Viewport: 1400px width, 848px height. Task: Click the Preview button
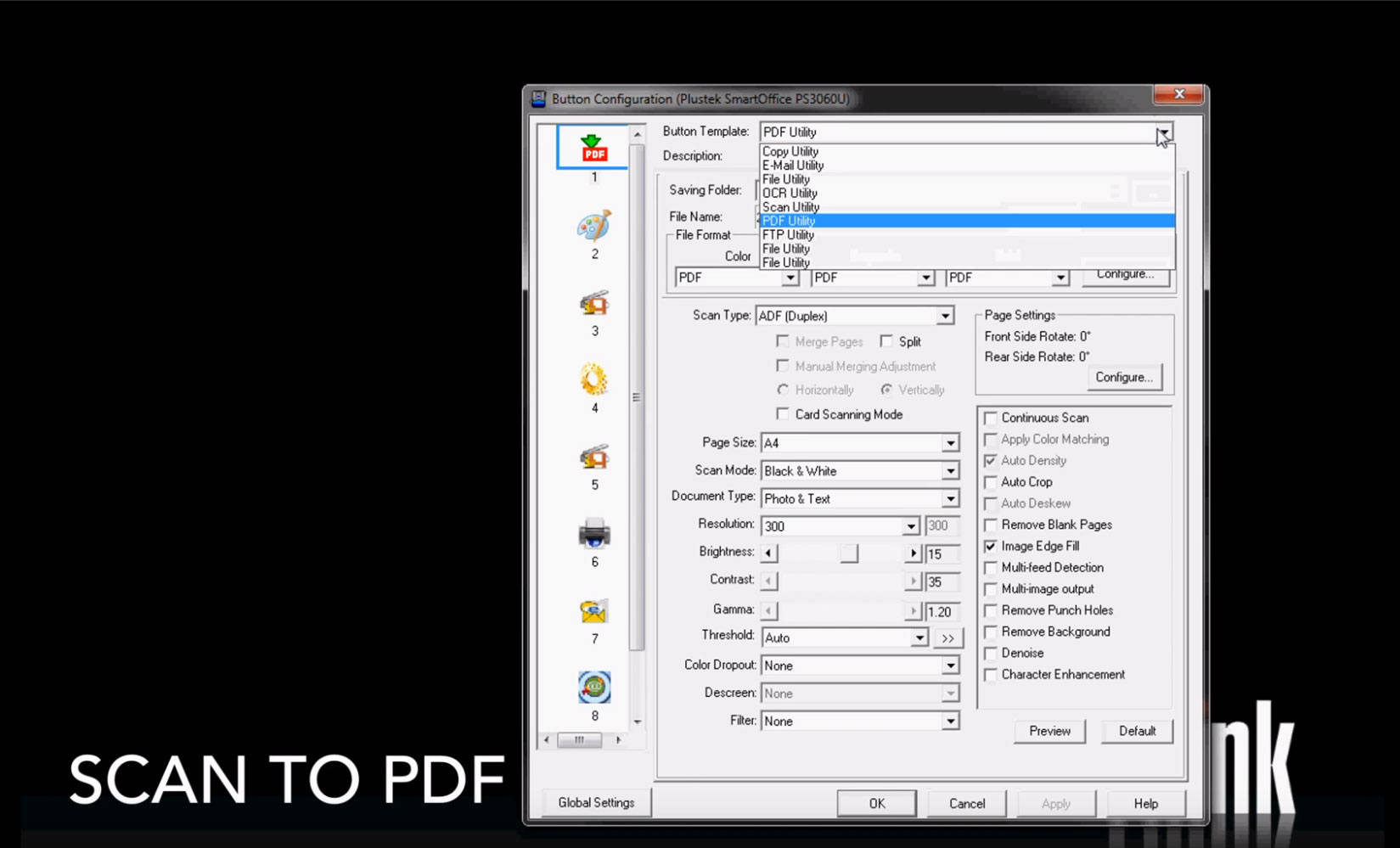pyautogui.click(x=1049, y=731)
